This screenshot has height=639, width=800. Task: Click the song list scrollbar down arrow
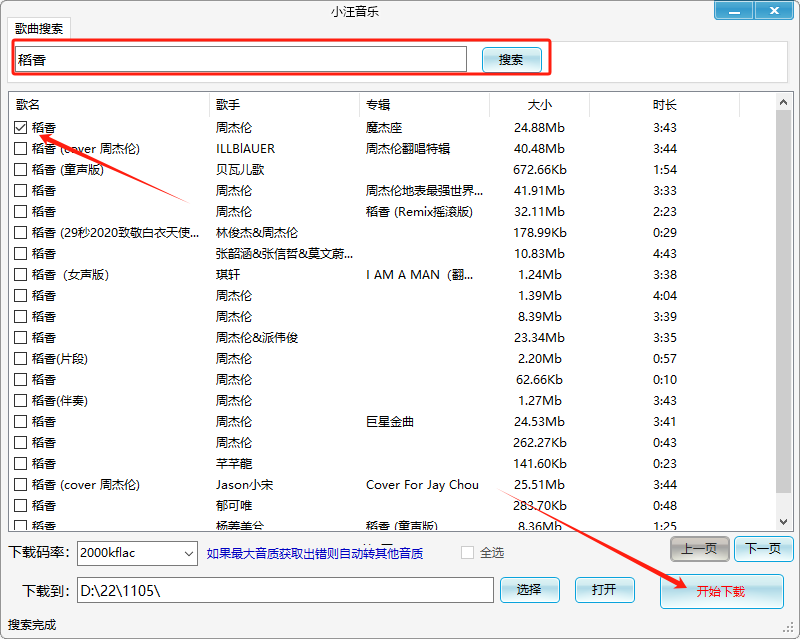click(783, 520)
